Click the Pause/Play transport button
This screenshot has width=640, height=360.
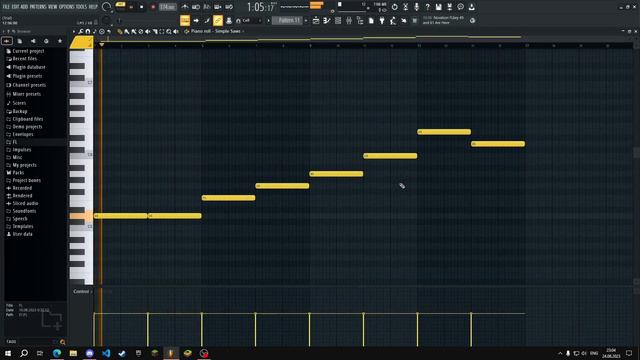pos(131,7)
